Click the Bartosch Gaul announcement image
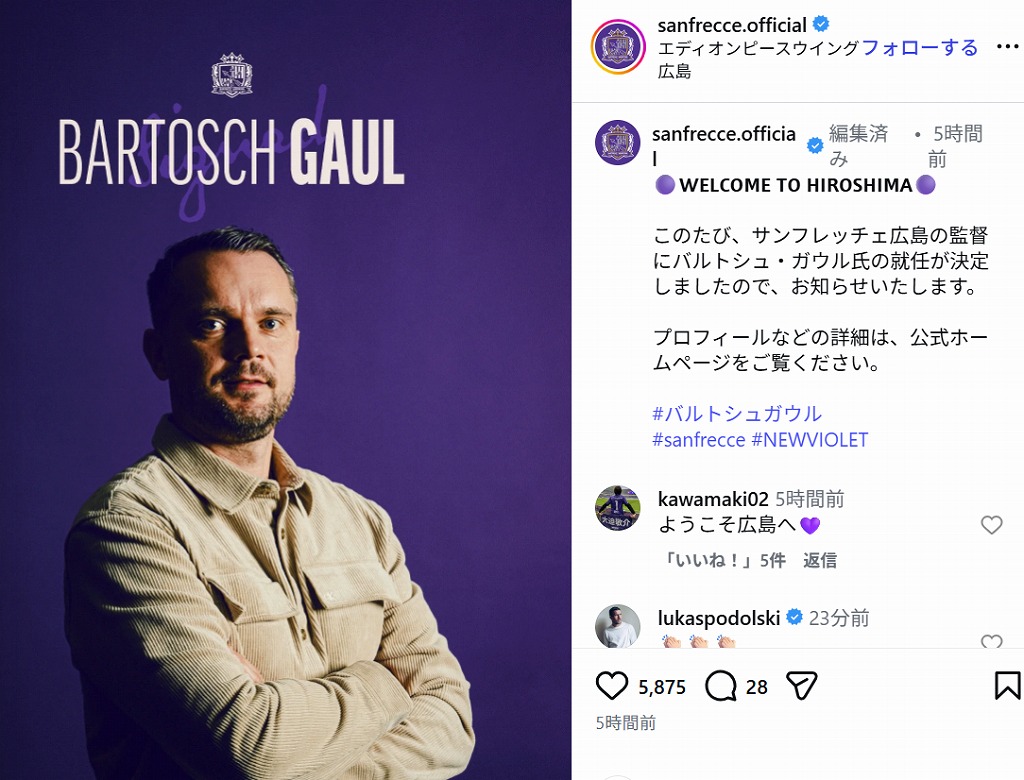 [285, 390]
